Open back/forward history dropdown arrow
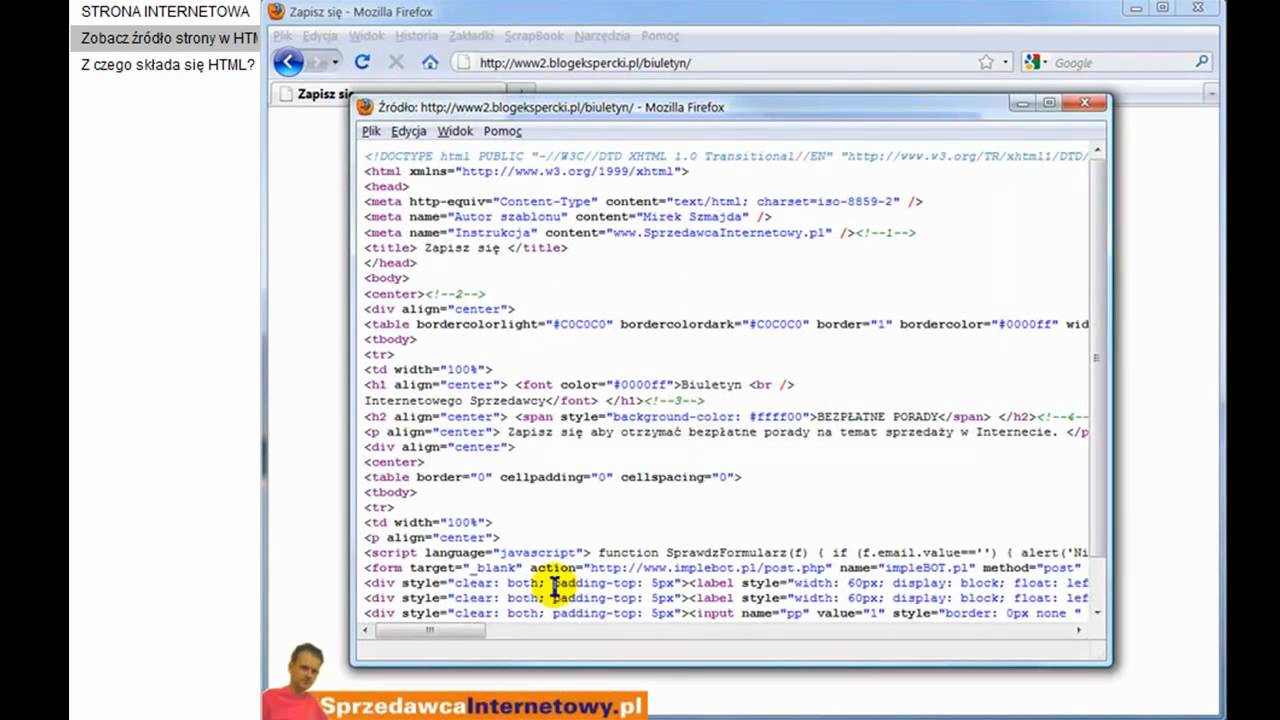This screenshot has height=720, width=1280. tap(335, 62)
